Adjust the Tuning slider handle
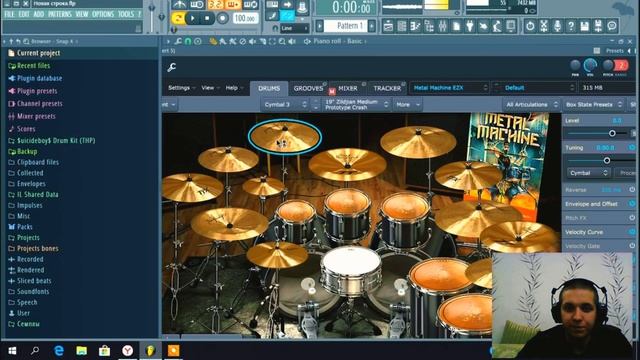640x360 pixels. pos(607,160)
